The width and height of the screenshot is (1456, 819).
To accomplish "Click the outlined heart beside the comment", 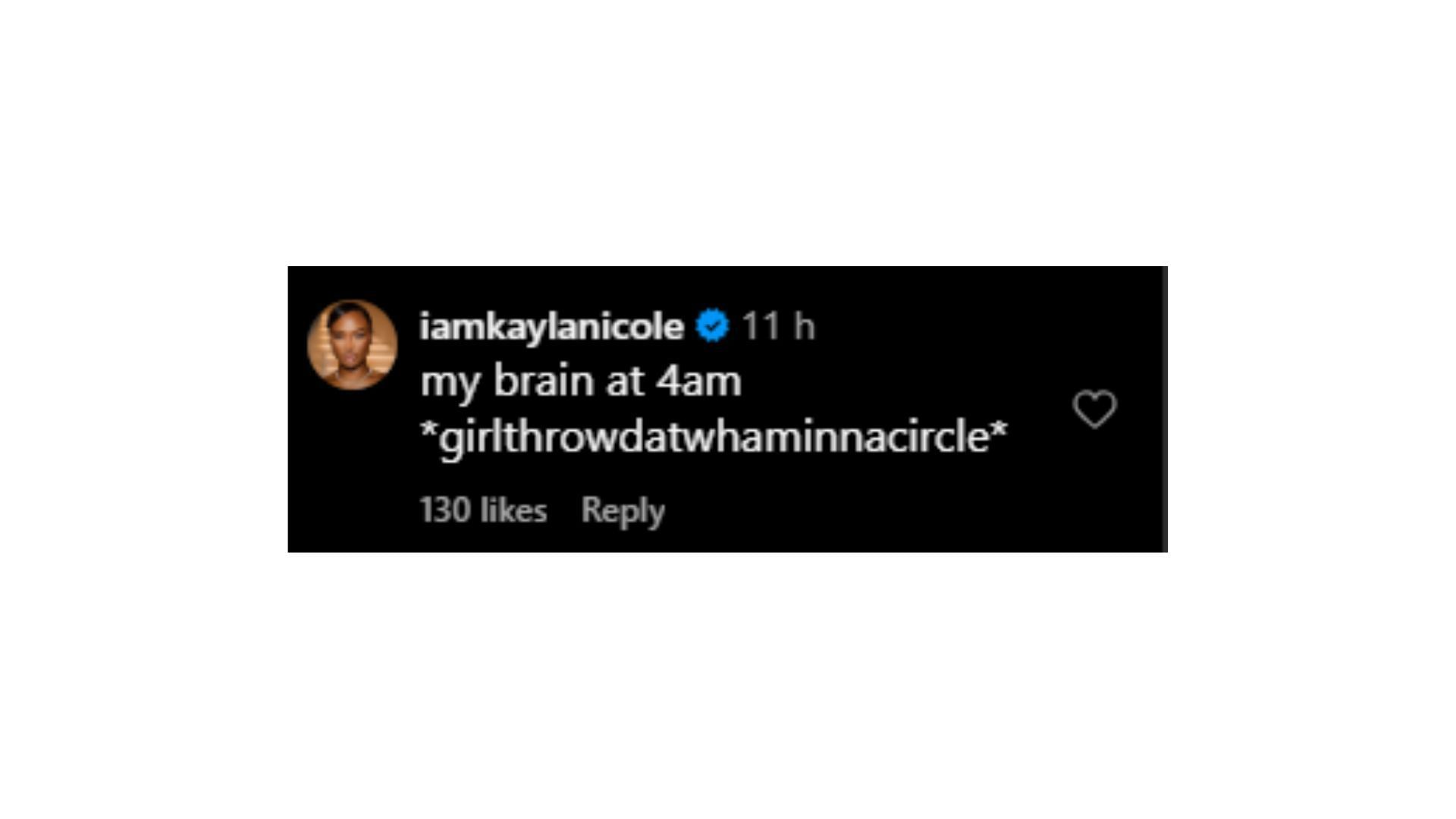I will [x=1094, y=409].
